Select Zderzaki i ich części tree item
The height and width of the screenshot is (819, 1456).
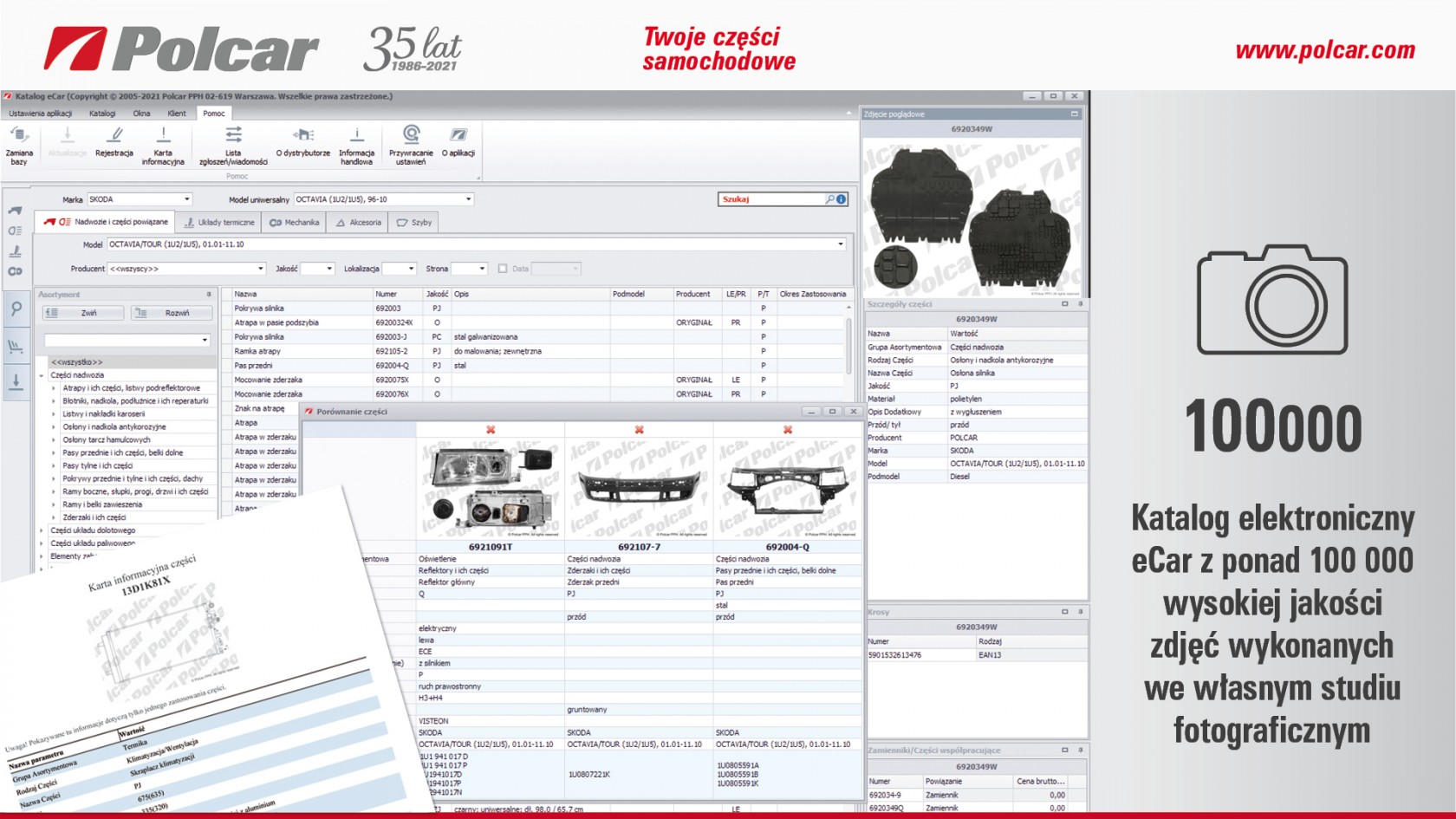pyautogui.click(x=94, y=517)
